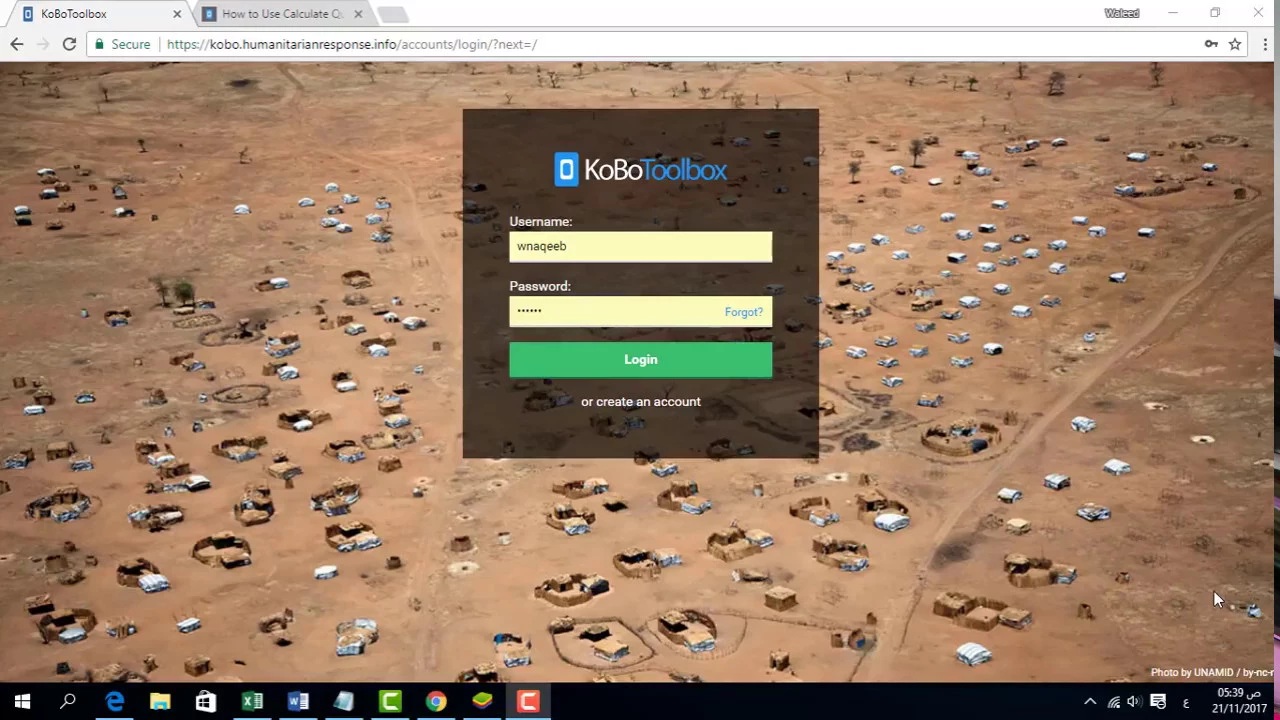Click the notepad-like taskbar icon
1280x720 pixels.
344,702
